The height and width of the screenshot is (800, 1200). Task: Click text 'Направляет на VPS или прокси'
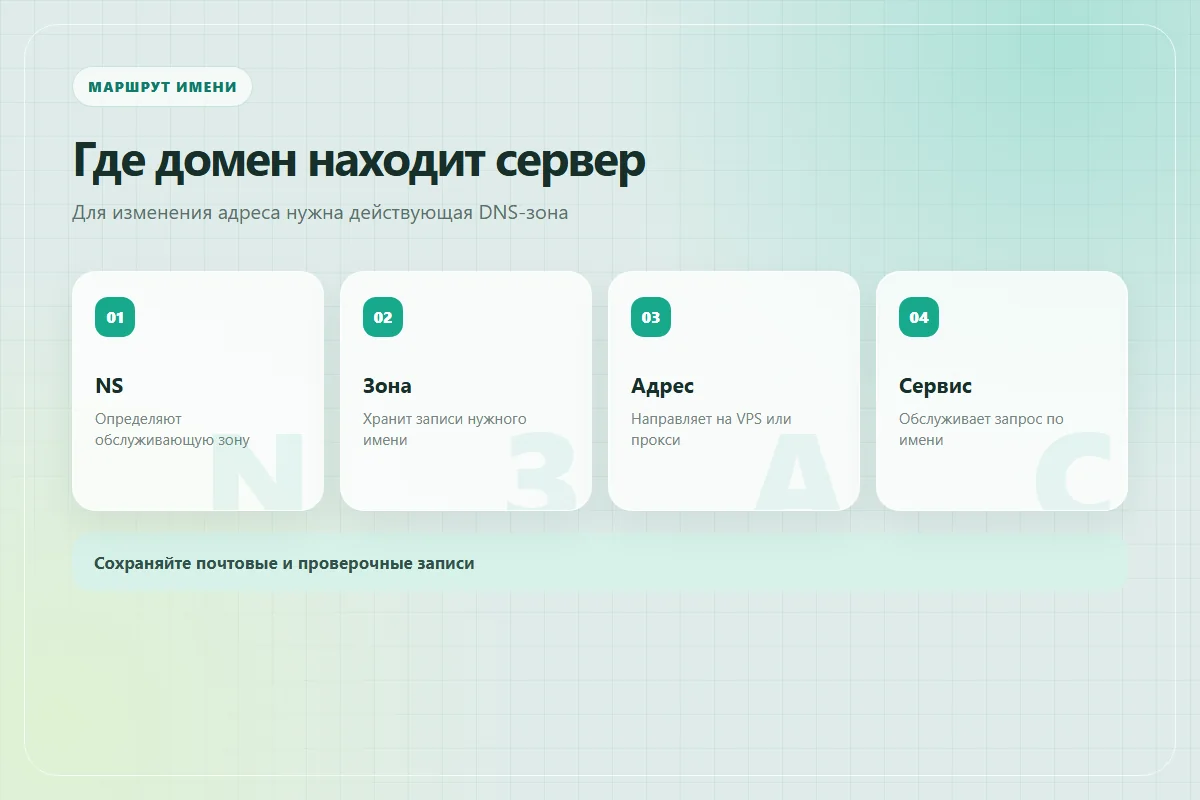click(711, 429)
